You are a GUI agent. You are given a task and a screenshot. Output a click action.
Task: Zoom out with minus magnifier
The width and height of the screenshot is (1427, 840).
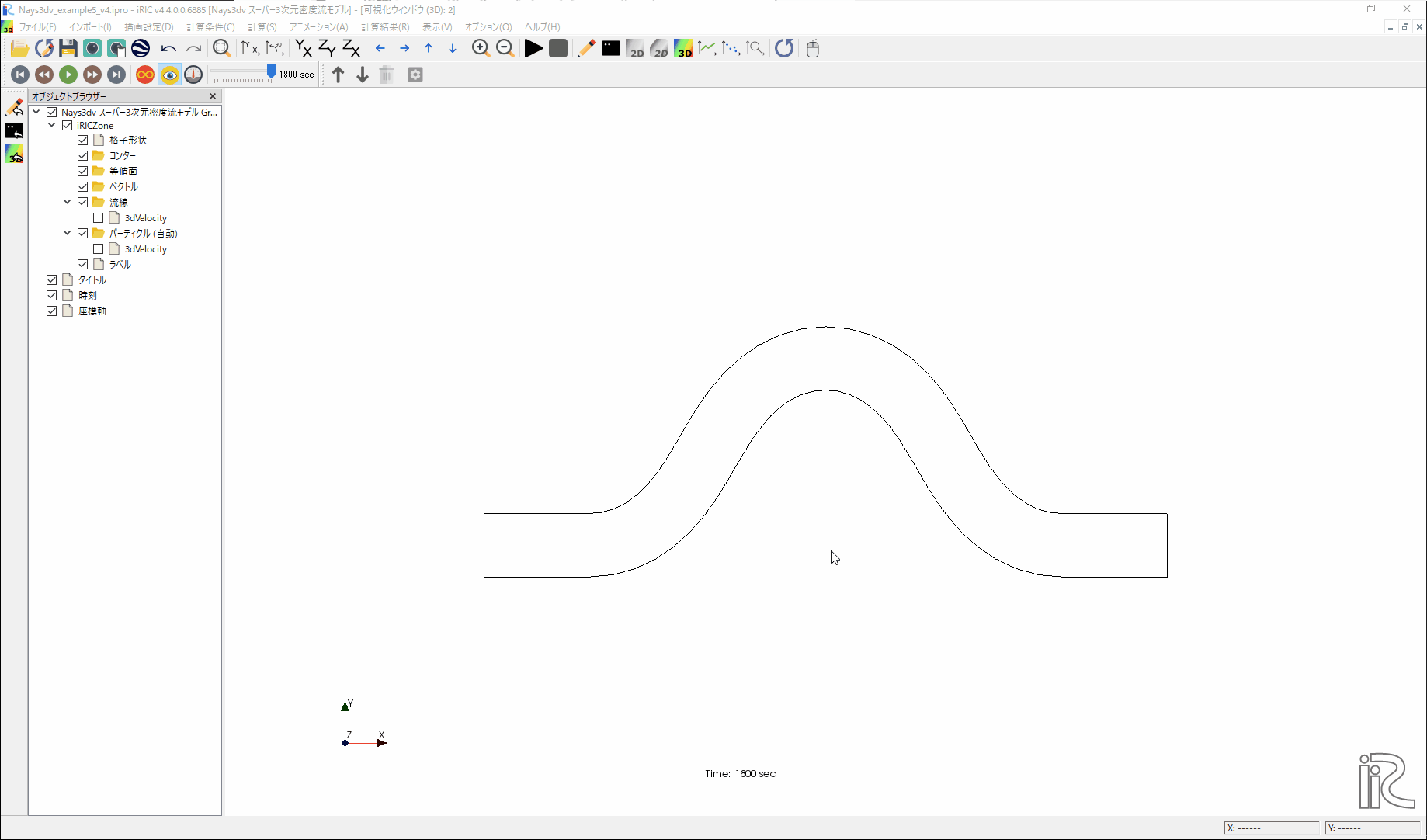pos(505,48)
